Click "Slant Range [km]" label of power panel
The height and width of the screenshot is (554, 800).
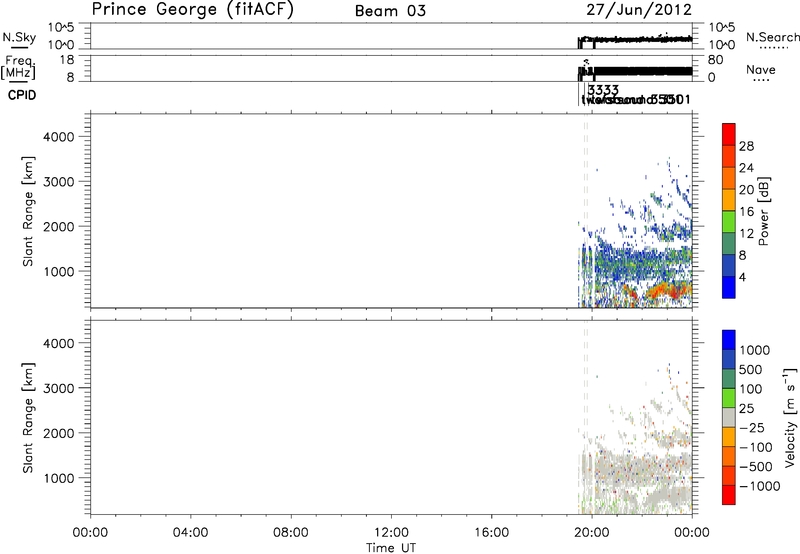(x=28, y=211)
